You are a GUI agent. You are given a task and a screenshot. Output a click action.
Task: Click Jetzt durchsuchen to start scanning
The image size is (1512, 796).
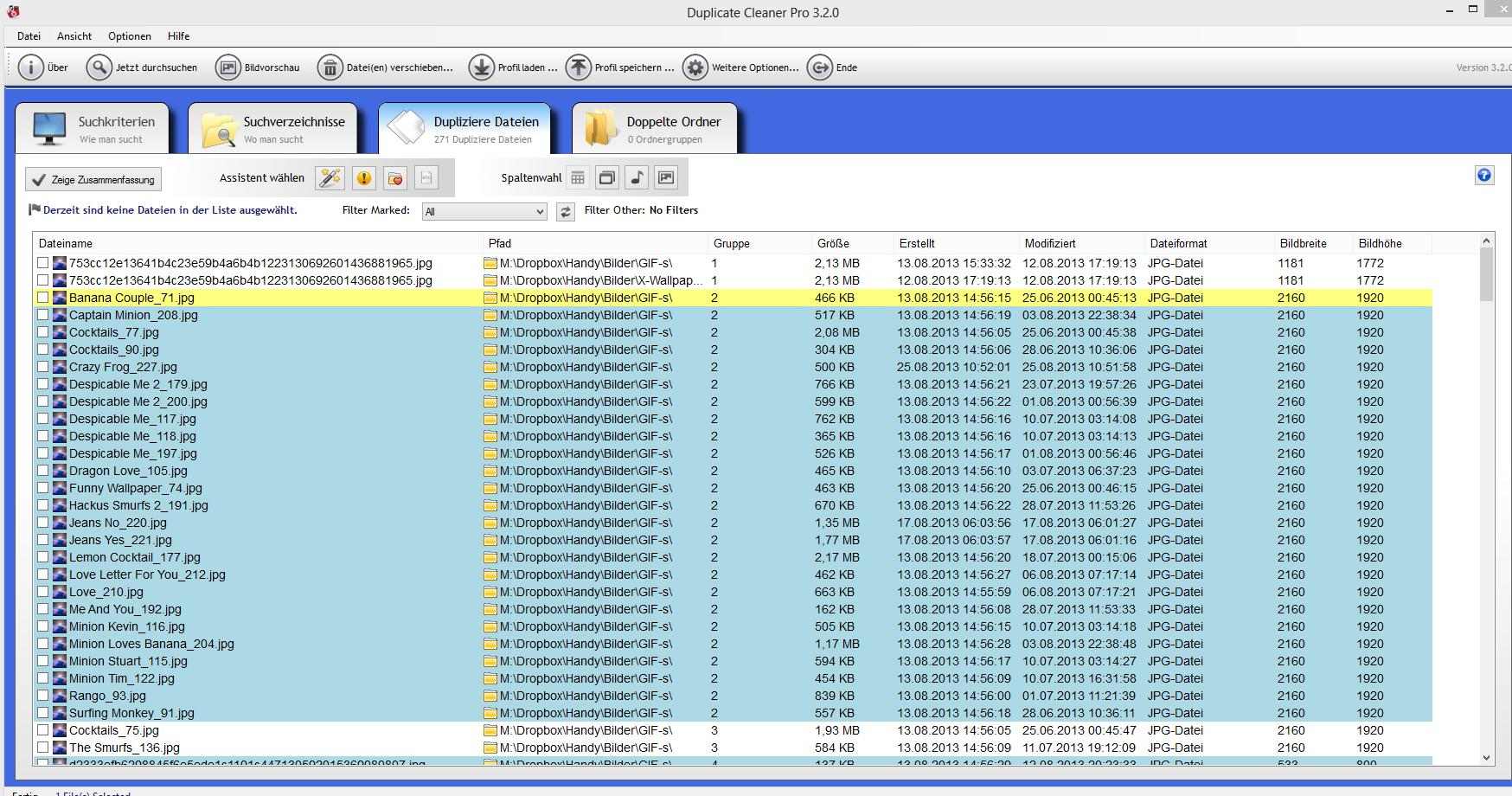point(144,67)
